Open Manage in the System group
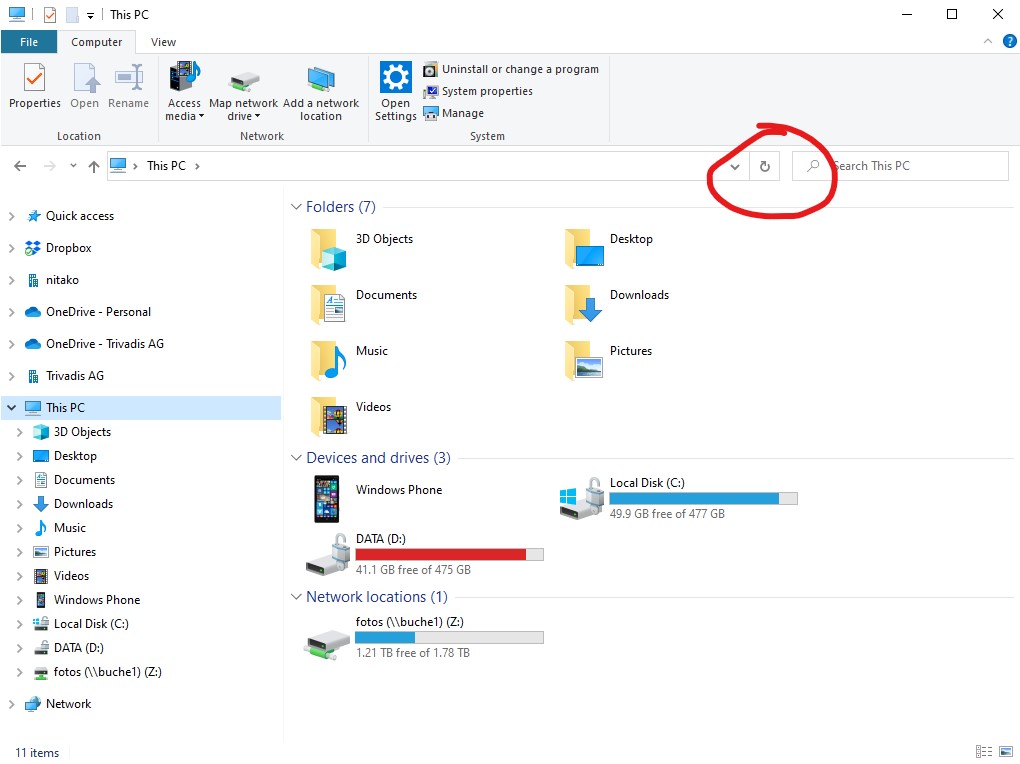This screenshot has width=1020, height=764. click(453, 113)
